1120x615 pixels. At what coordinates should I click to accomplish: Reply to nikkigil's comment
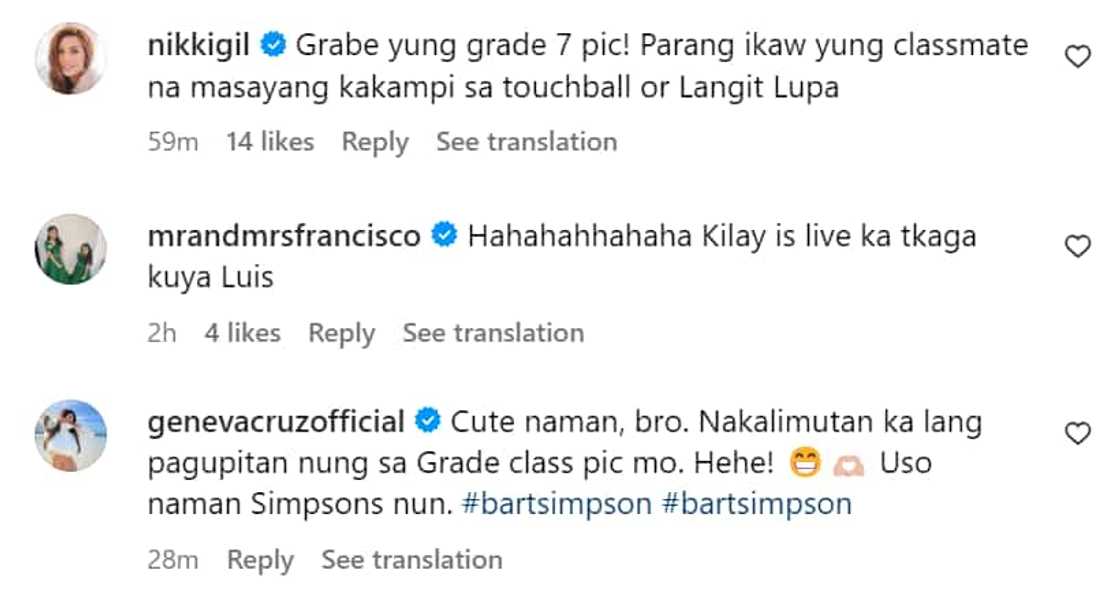(375, 142)
